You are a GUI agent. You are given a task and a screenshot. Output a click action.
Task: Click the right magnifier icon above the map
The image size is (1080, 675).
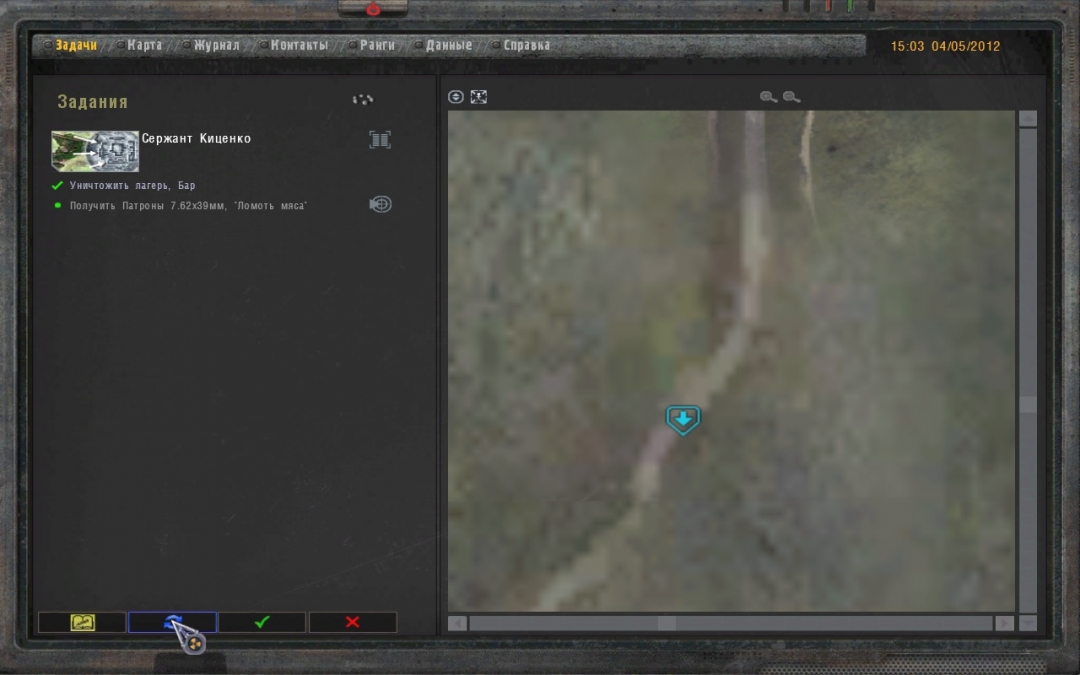791,97
